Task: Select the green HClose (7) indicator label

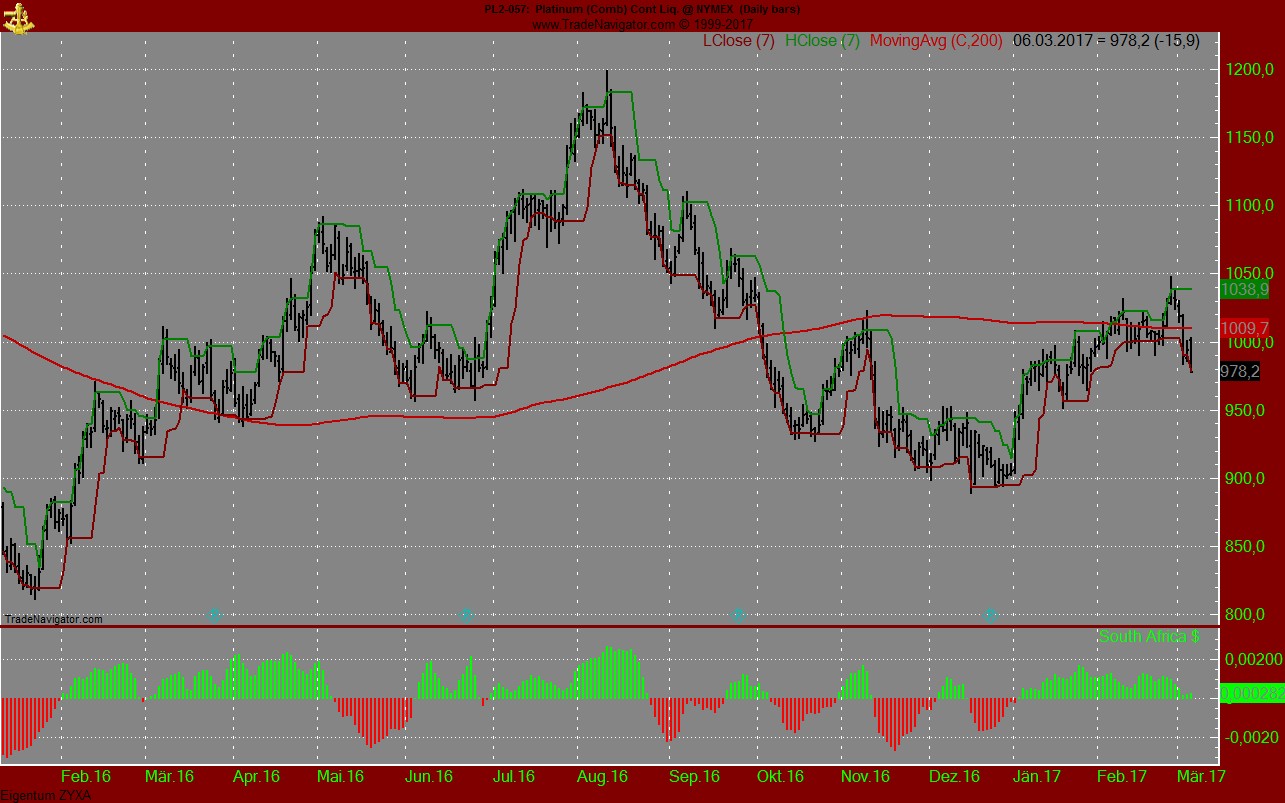Action: tap(822, 41)
